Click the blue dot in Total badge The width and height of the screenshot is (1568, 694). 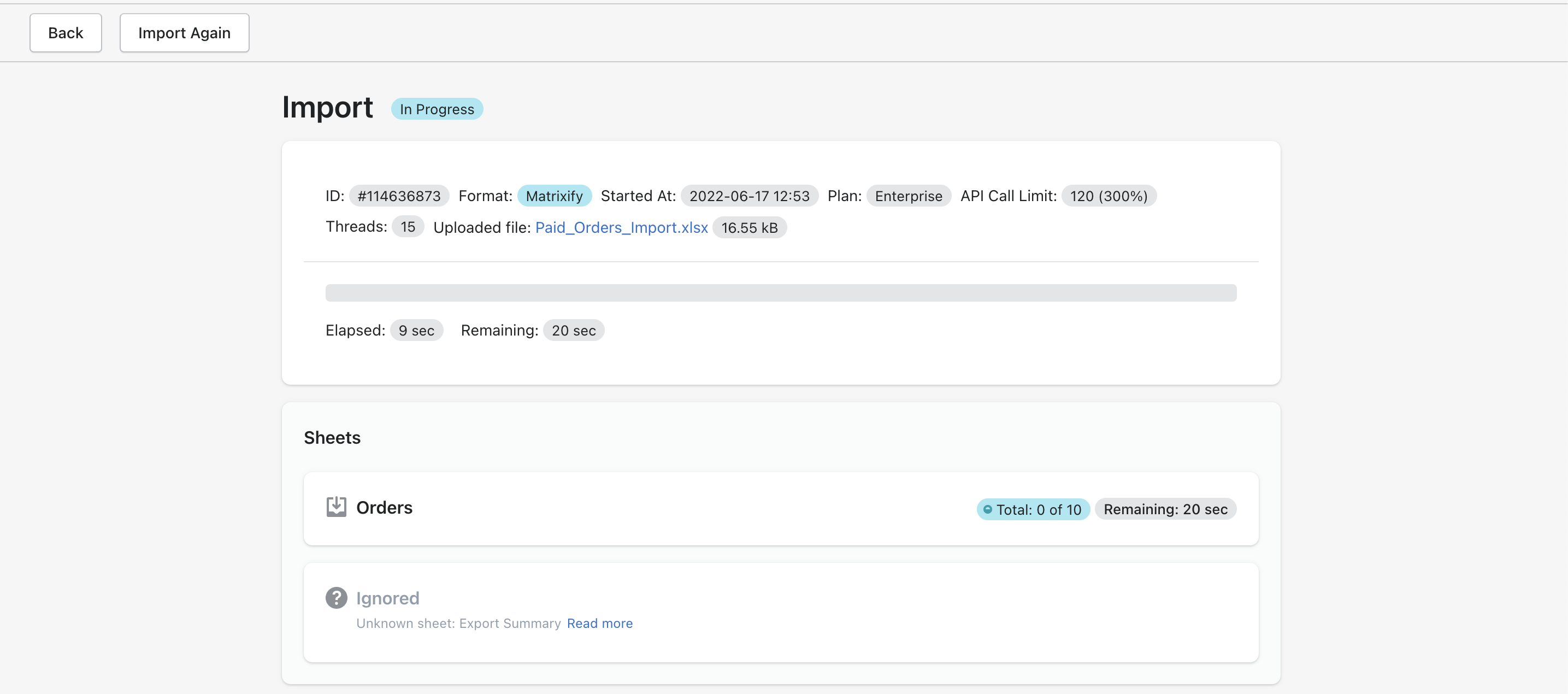click(x=987, y=509)
